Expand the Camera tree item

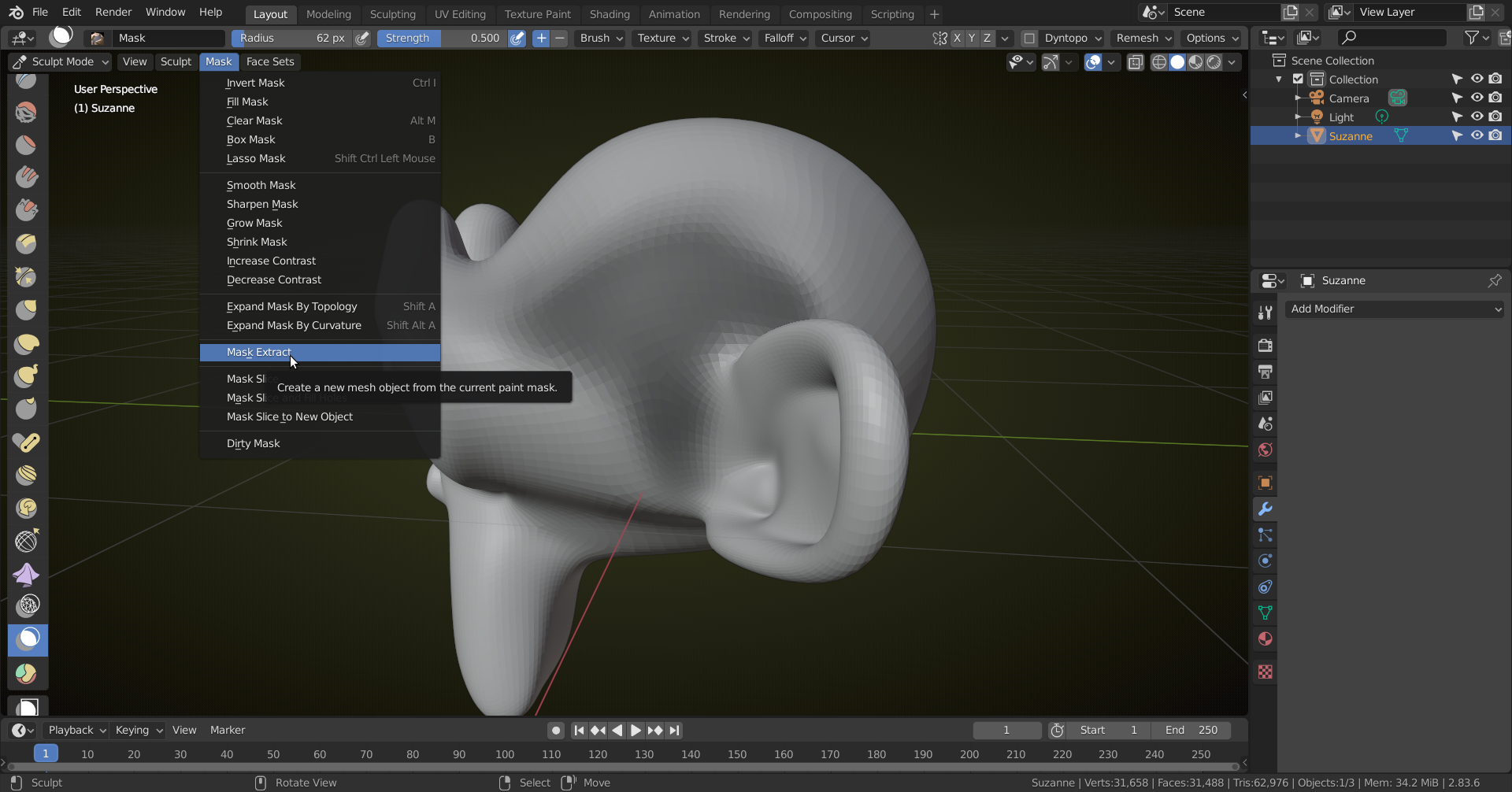tap(1298, 98)
